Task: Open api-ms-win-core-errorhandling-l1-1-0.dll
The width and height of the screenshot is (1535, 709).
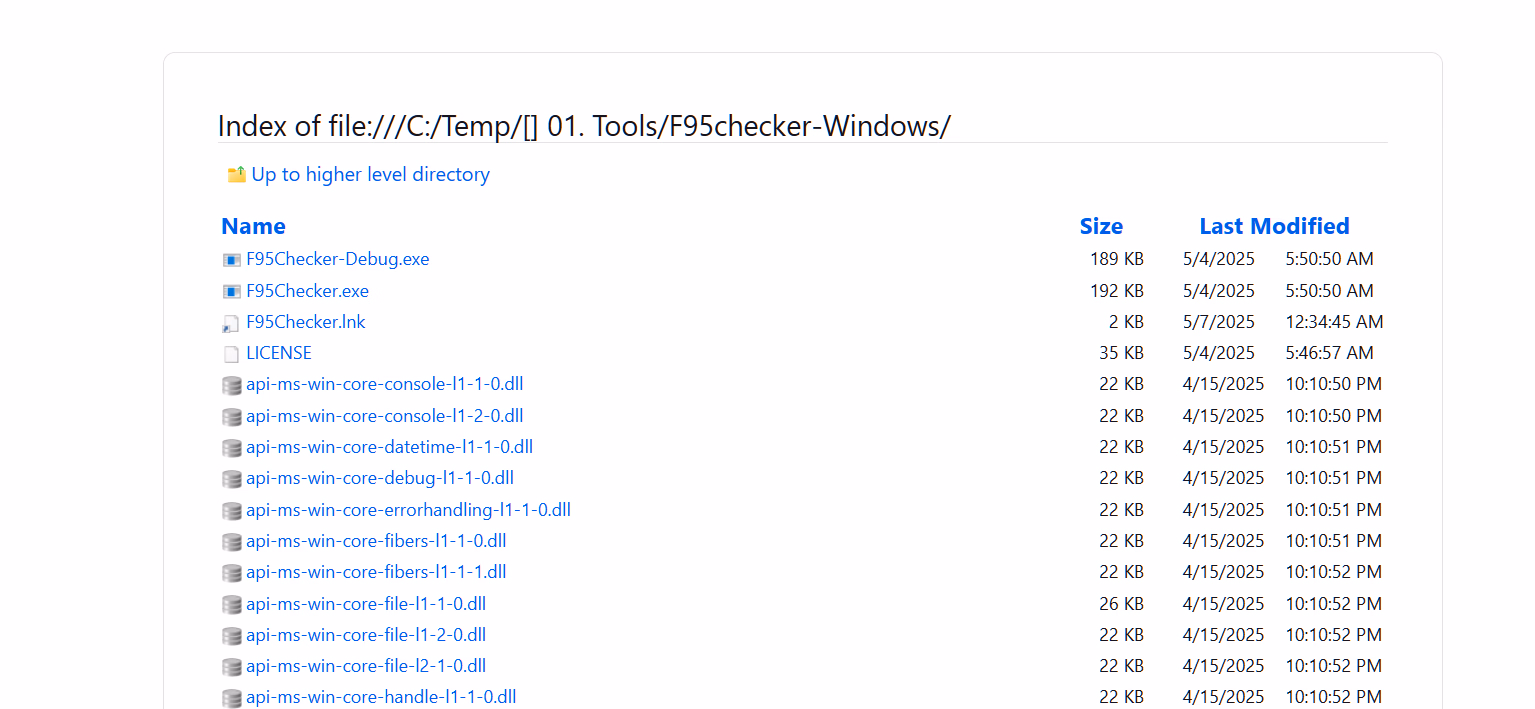Action: (409, 510)
